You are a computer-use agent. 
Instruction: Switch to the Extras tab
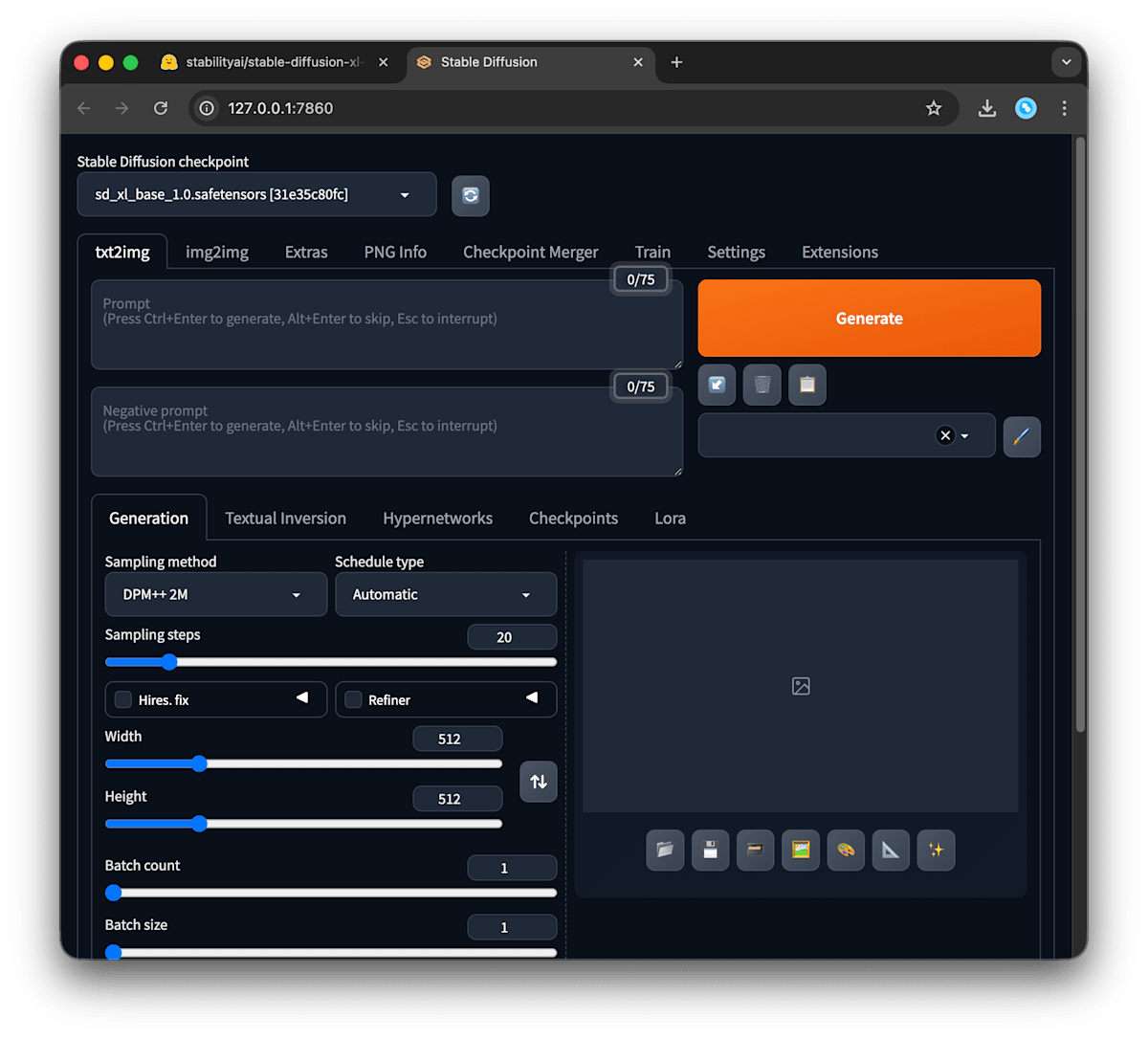[306, 252]
